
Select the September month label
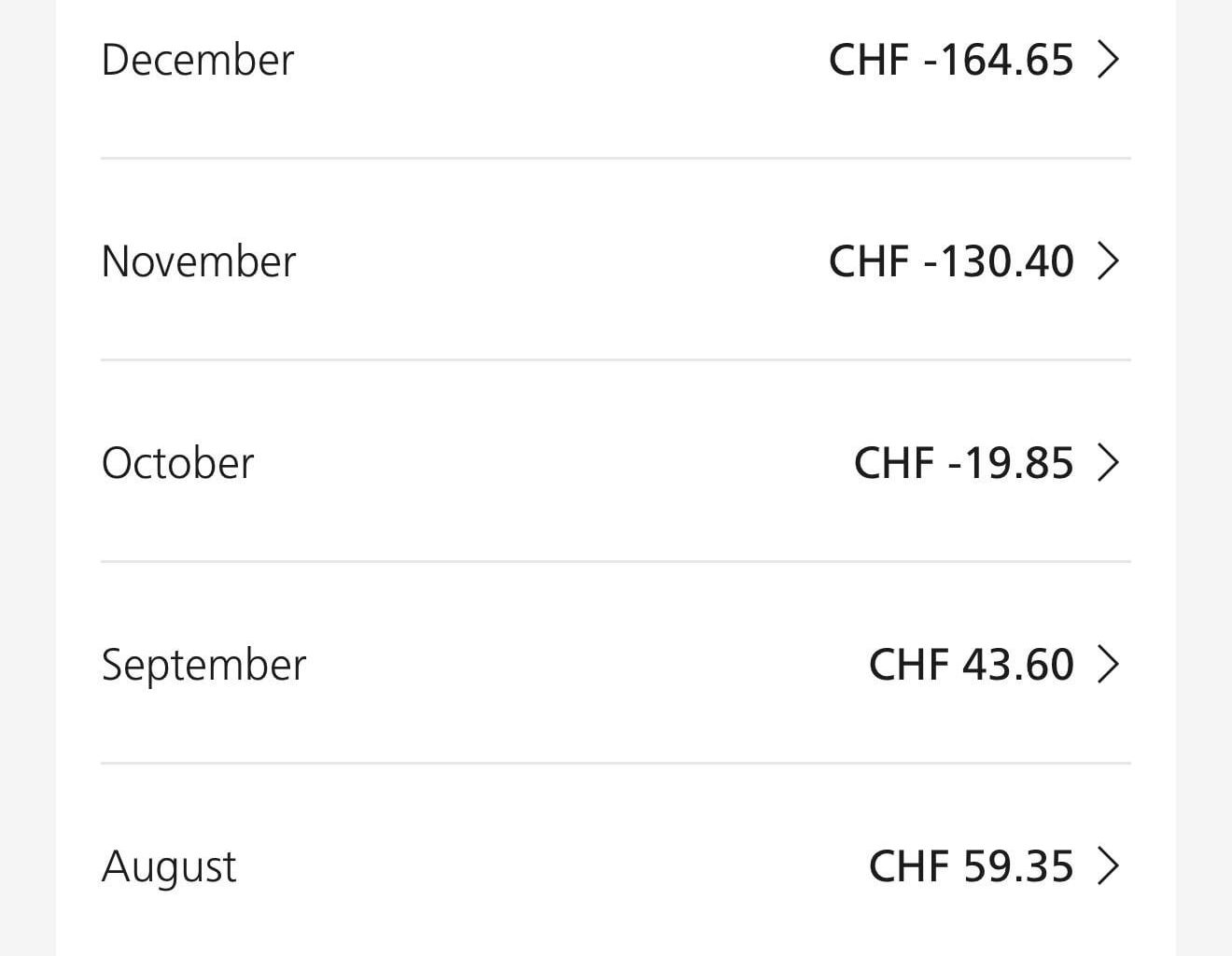coord(203,664)
